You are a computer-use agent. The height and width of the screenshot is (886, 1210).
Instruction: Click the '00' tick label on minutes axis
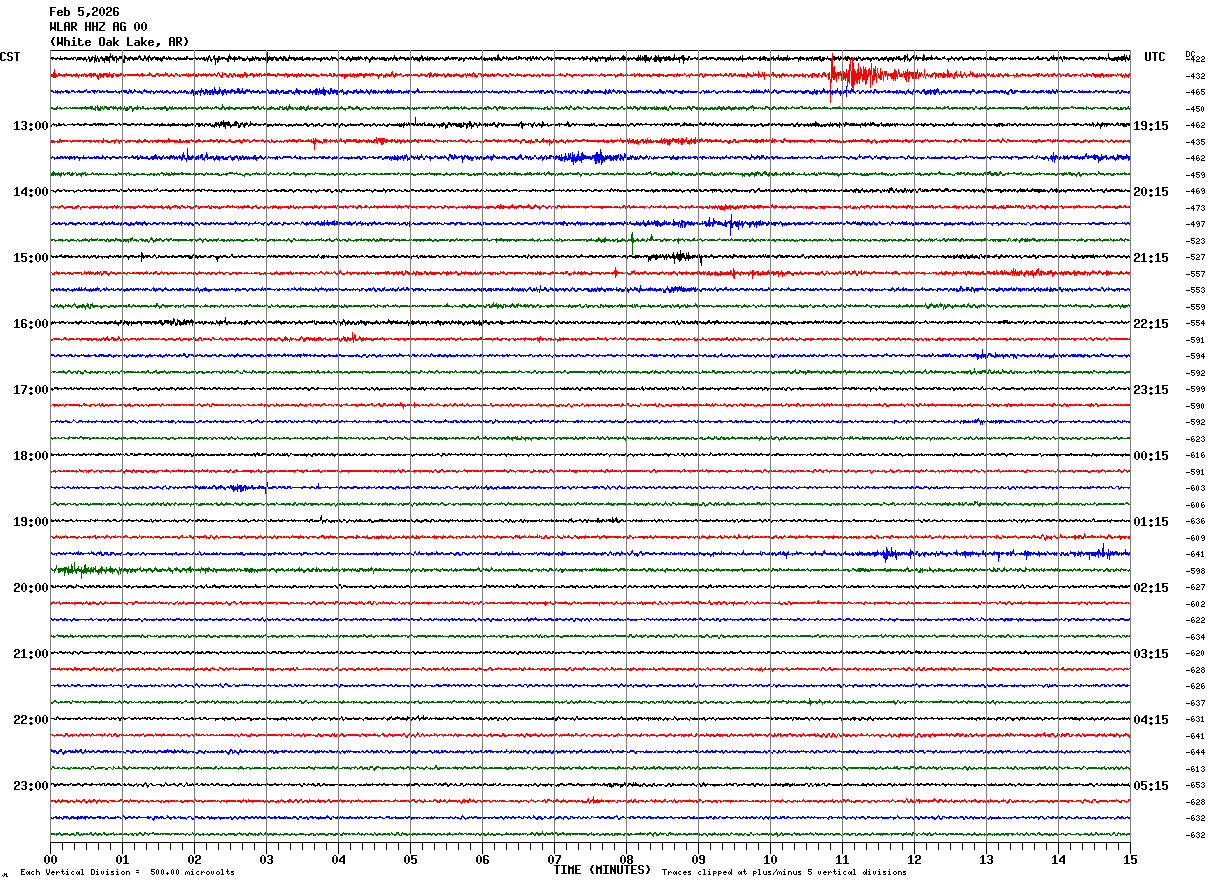point(50,859)
